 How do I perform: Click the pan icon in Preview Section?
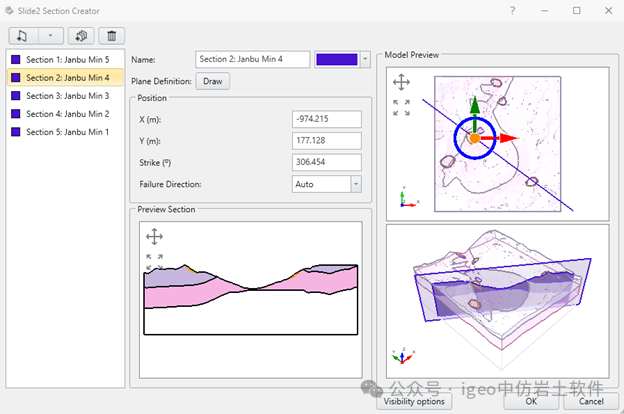(x=154, y=236)
